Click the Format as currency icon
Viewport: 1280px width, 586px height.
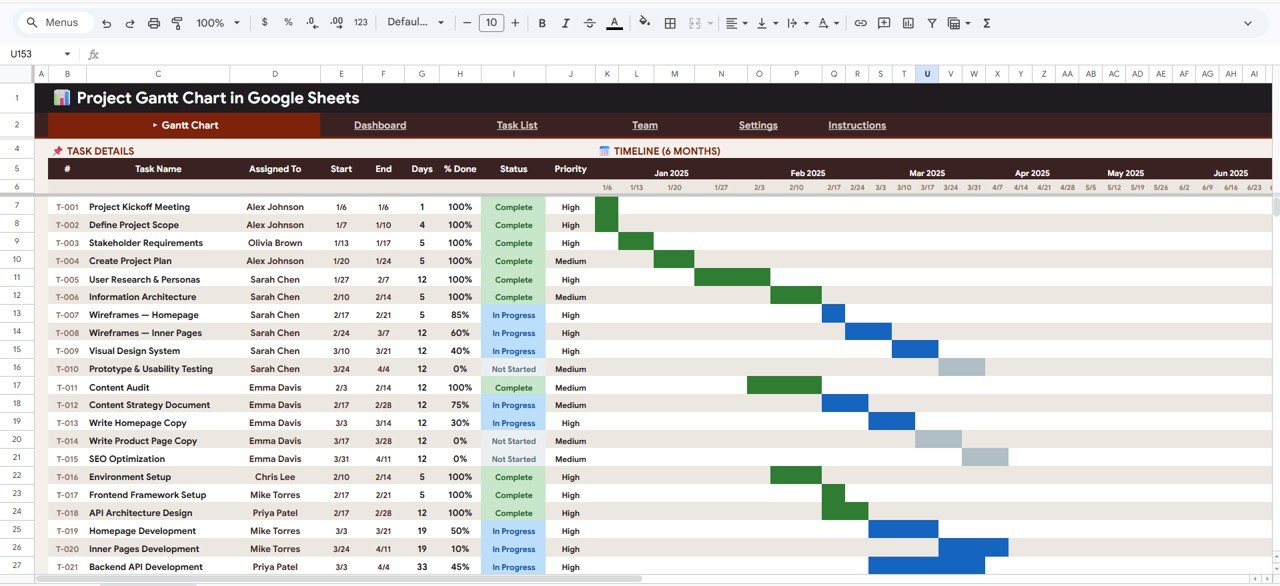[264, 22]
